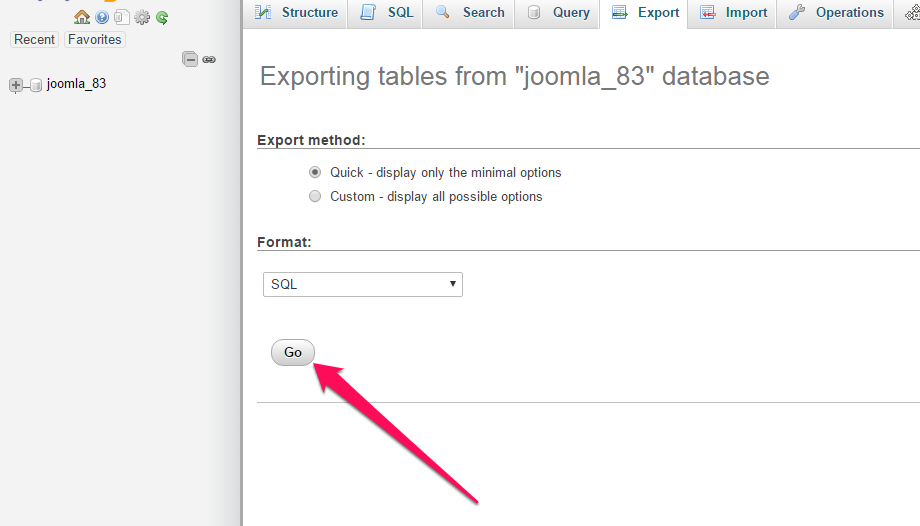
Task: Click the chain link icon
Action: click(x=209, y=59)
